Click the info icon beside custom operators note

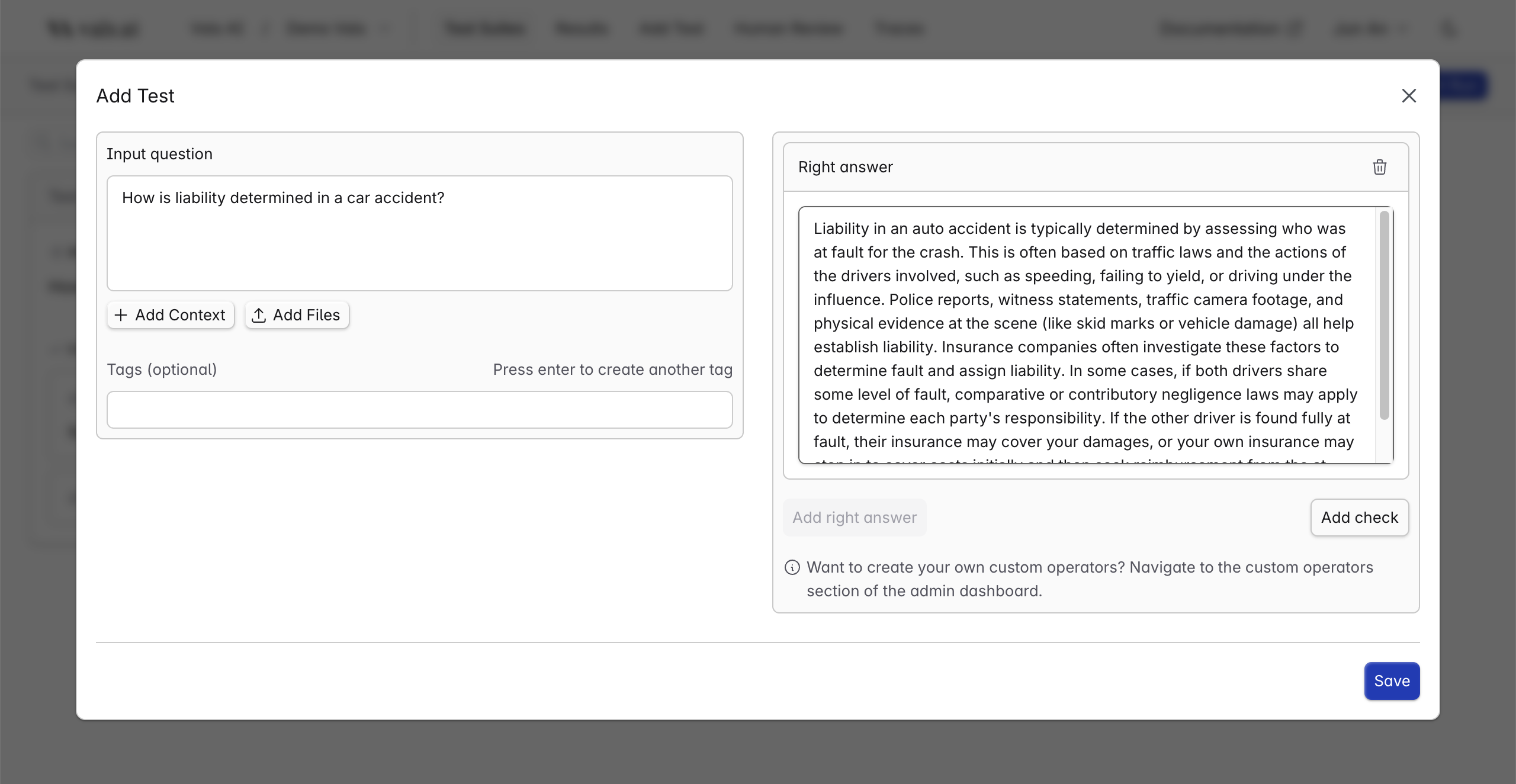pos(792,567)
